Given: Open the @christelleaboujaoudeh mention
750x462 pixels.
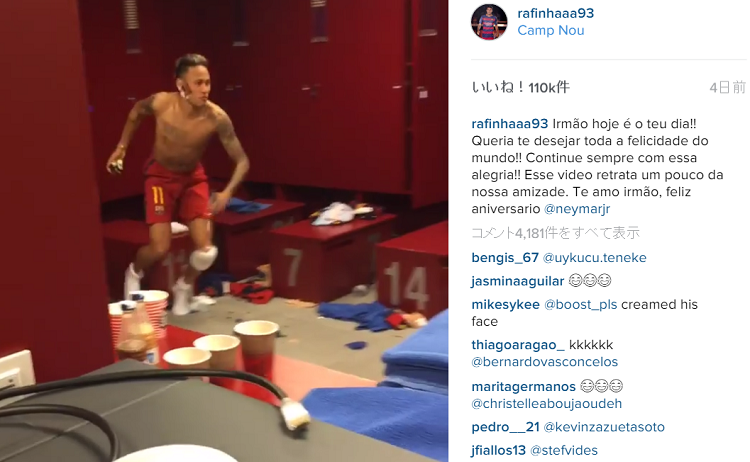Looking at the screenshot, I should coord(547,404).
